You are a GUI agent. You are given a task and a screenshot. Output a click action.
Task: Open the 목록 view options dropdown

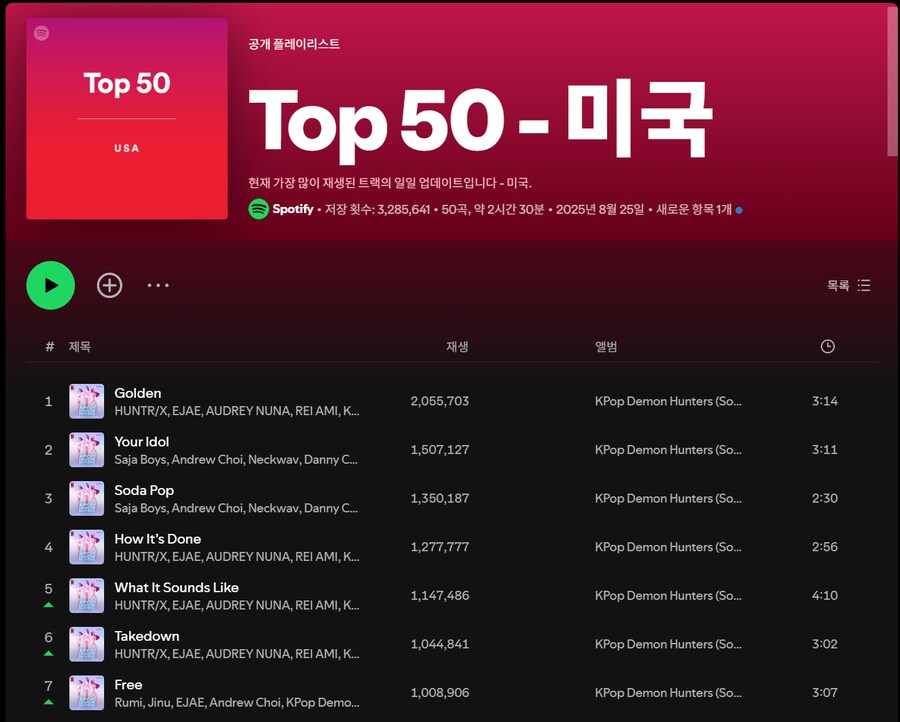[x=848, y=285]
